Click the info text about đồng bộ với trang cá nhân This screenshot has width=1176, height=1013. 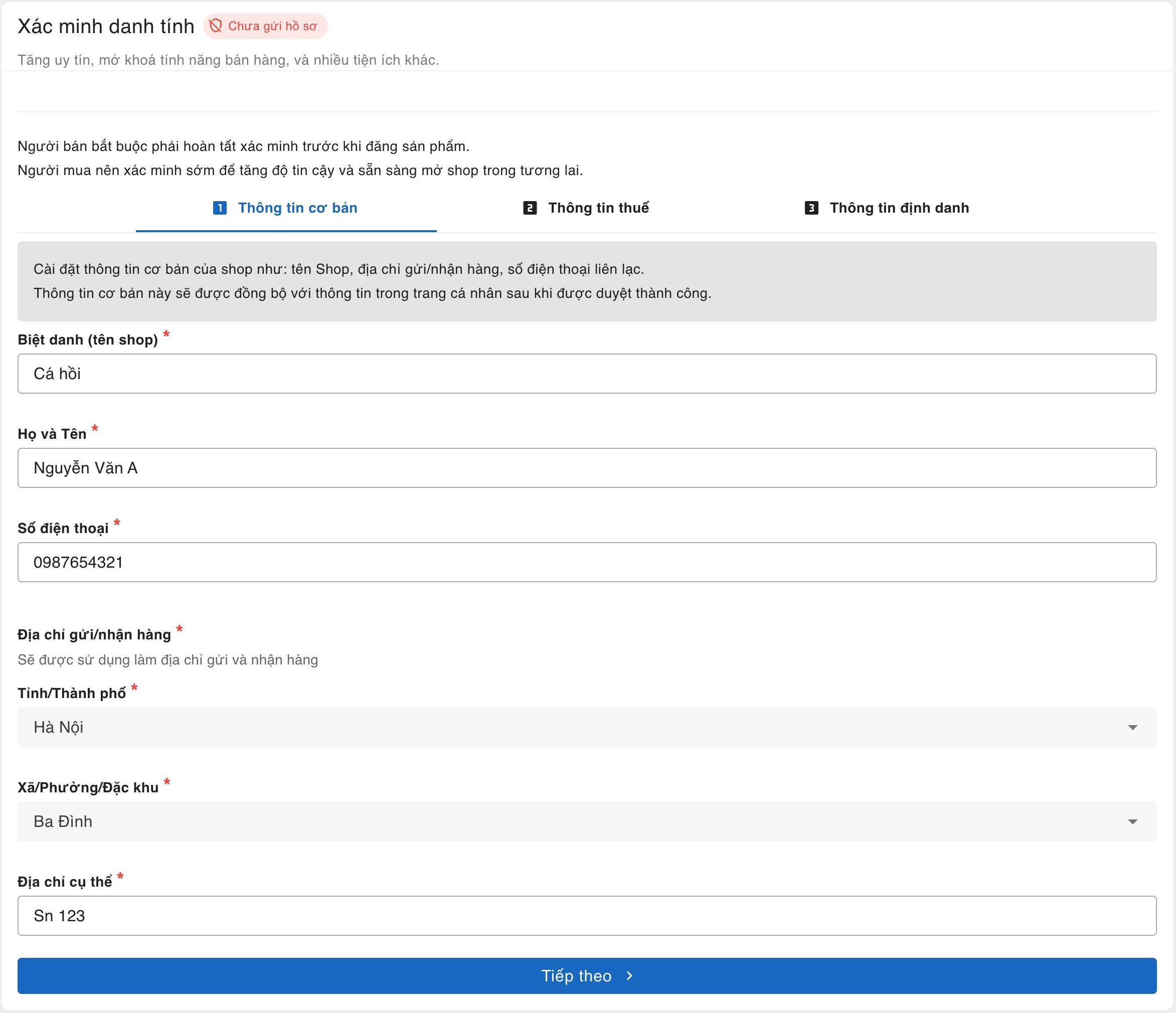click(372, 293)
